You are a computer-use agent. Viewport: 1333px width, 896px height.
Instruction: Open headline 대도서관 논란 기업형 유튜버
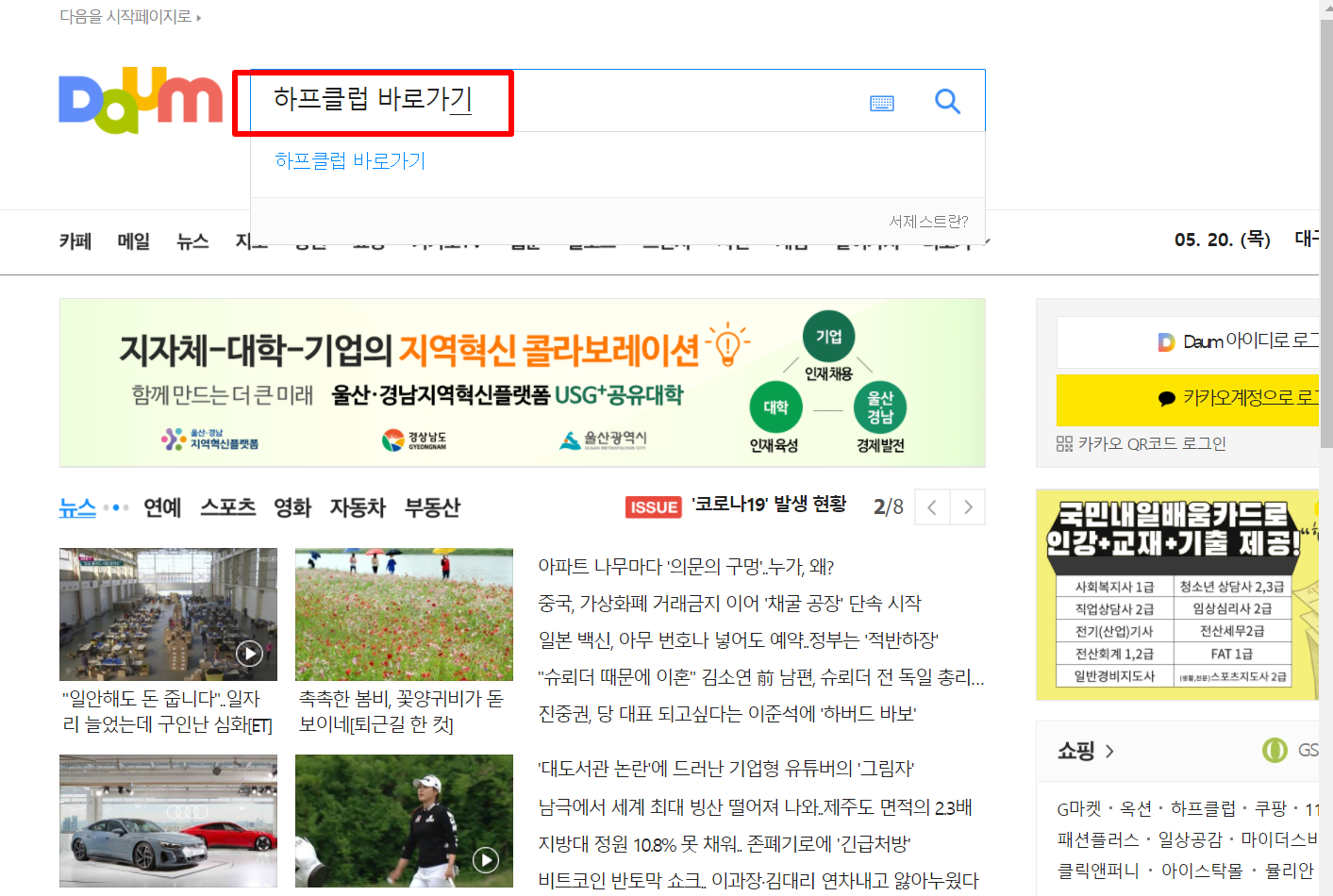pyautogui.click(x=726, y=769)
